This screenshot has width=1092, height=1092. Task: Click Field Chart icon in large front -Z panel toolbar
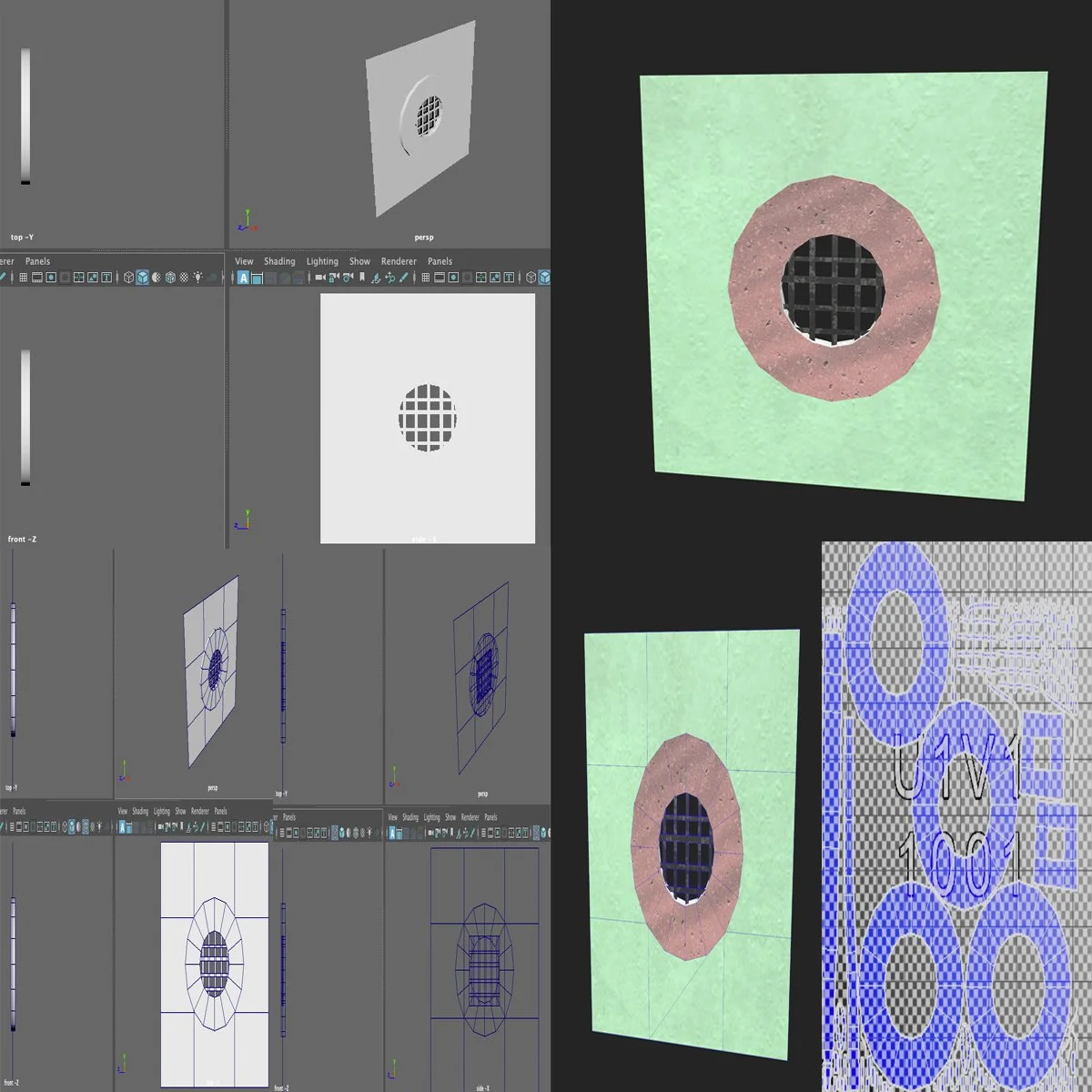[78, 278]
